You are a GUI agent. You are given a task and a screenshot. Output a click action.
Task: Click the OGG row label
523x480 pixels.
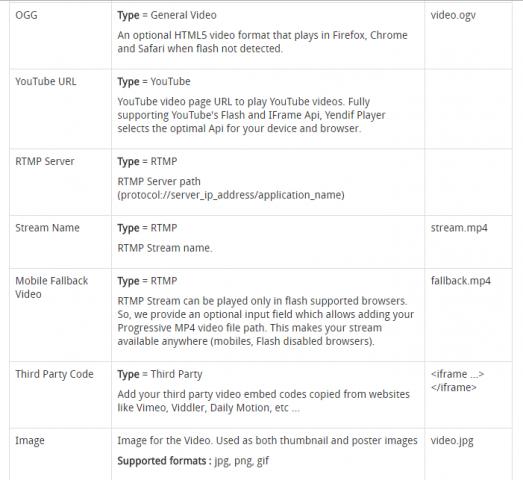point(26,15)
